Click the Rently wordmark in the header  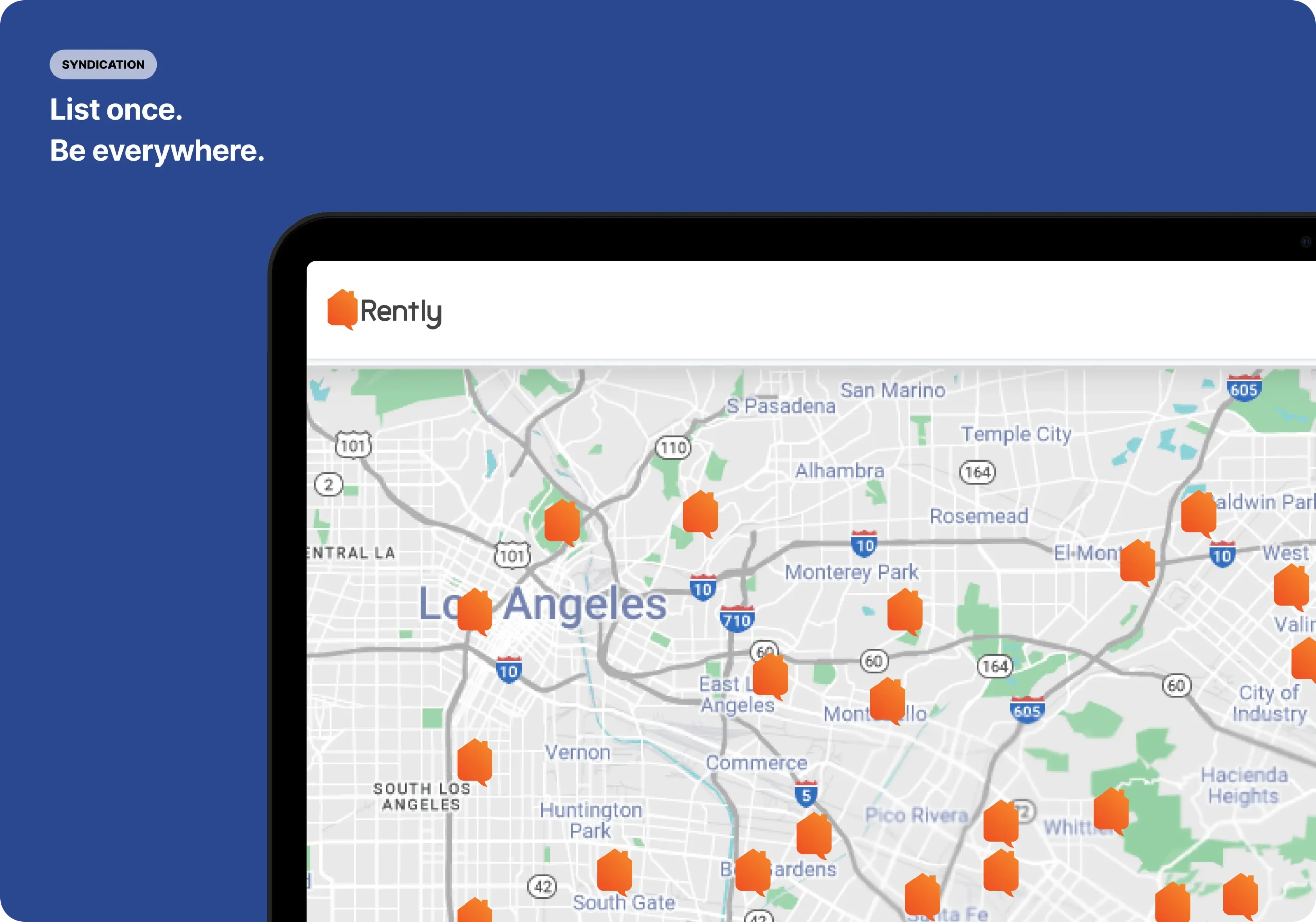coord(401,312)
